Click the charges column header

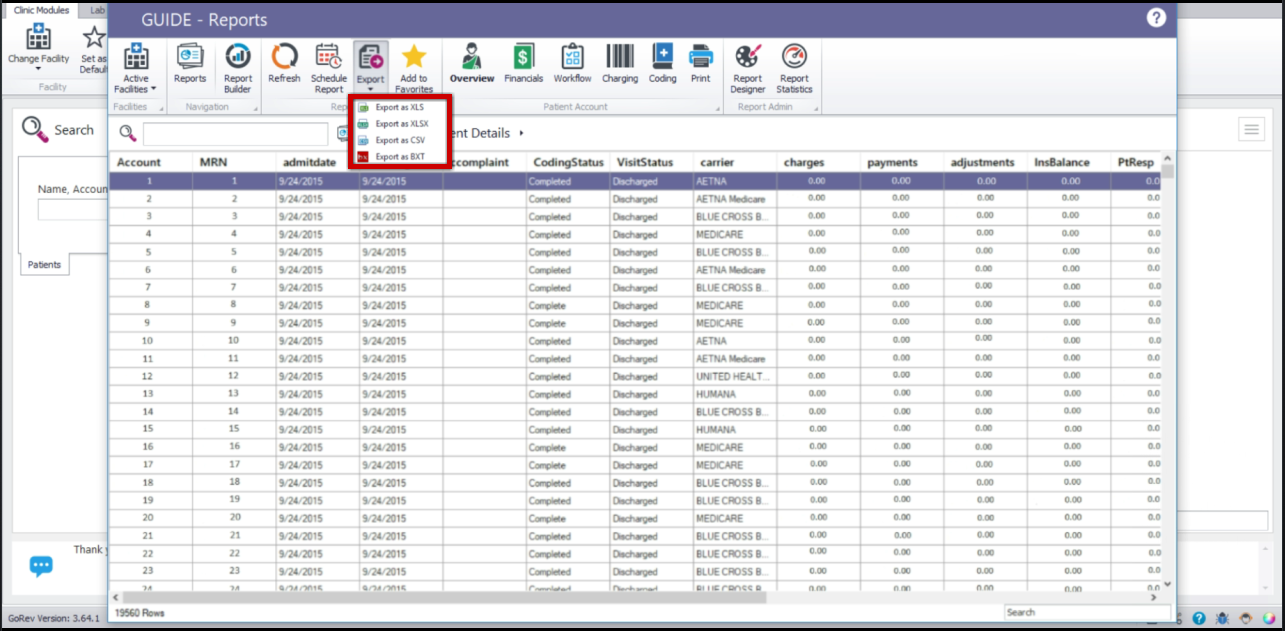818,162
